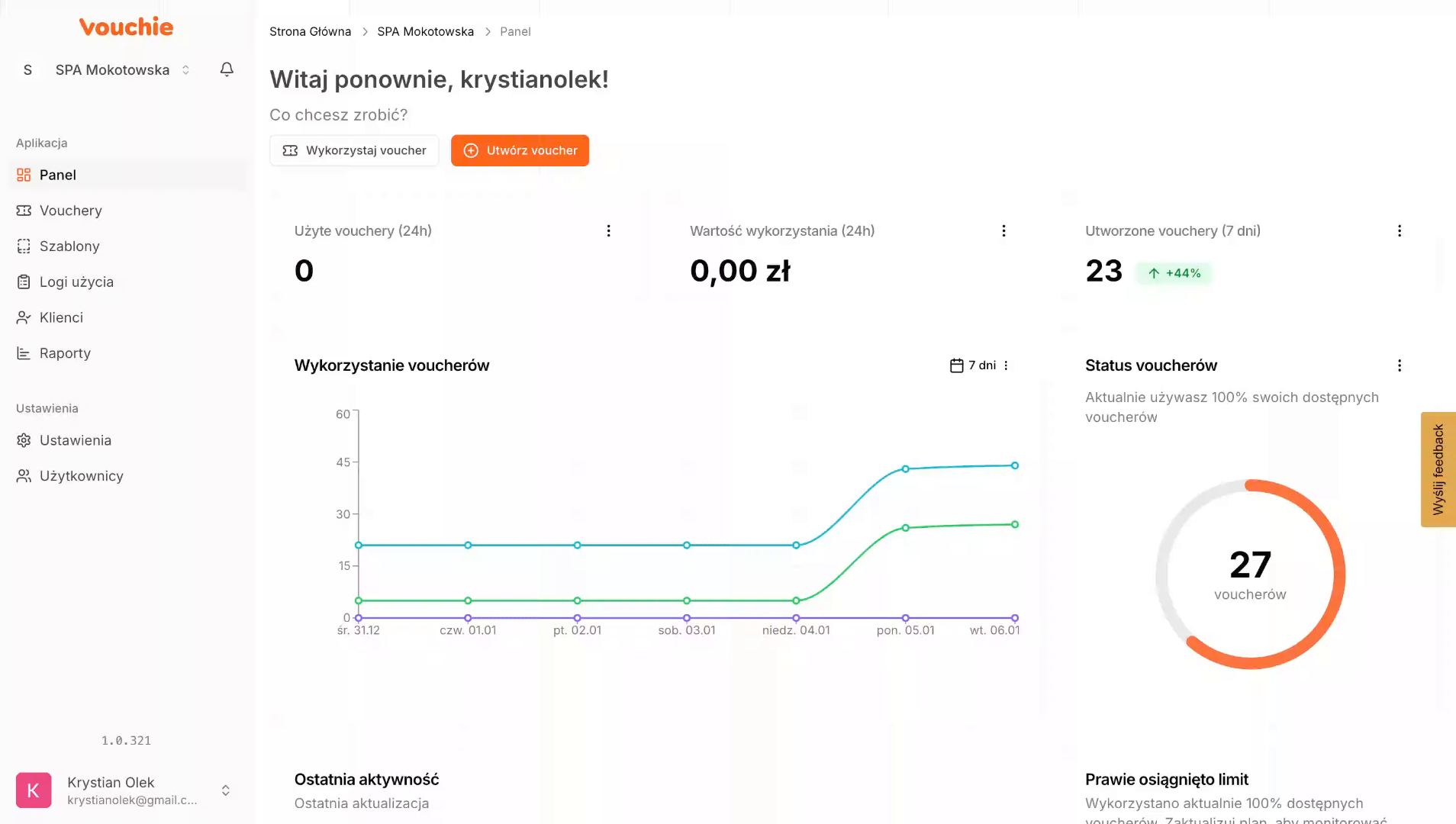
Task: Open the Vouchie logo home link
Action: coord(126,27)
